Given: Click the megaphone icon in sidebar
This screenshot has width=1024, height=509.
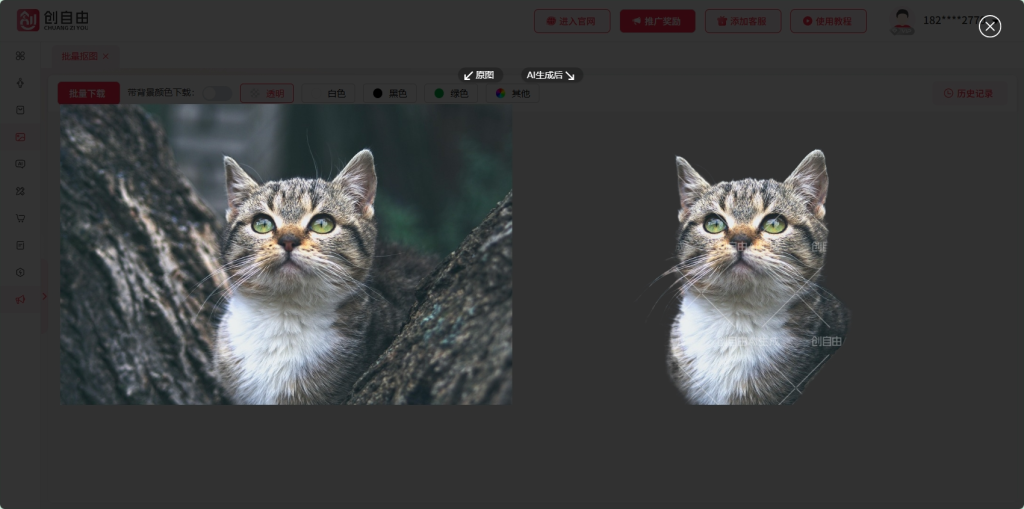Looking at the screenshot, I should coord(20,299).
